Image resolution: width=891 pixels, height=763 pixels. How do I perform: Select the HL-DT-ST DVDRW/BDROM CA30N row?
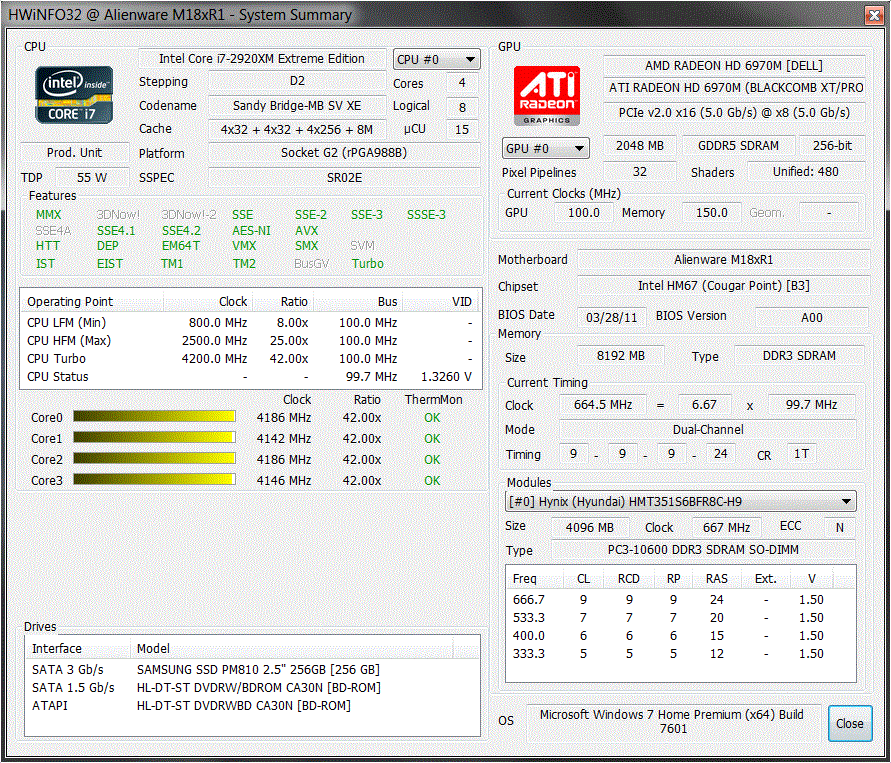click(252, 687)
